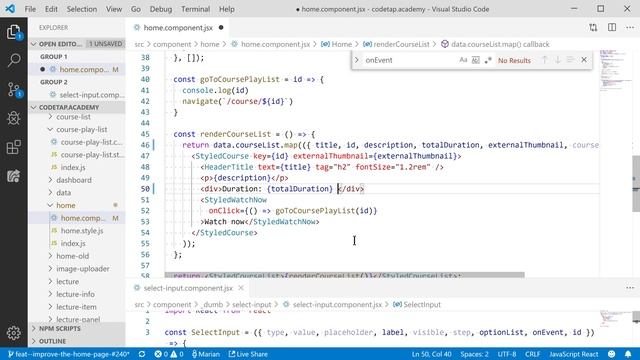Image resolution: width=640 pixels, height=360 pixels.
Task: Open the Debug view in activity bar
Action: [13, 118]
